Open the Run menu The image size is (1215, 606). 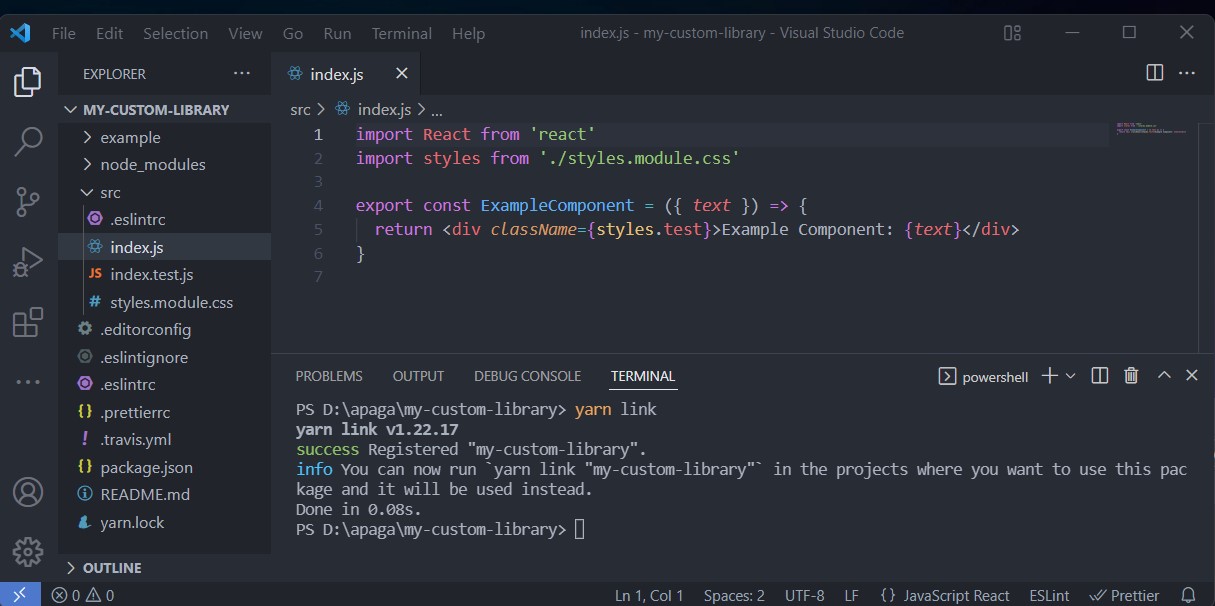pos(337,33)
